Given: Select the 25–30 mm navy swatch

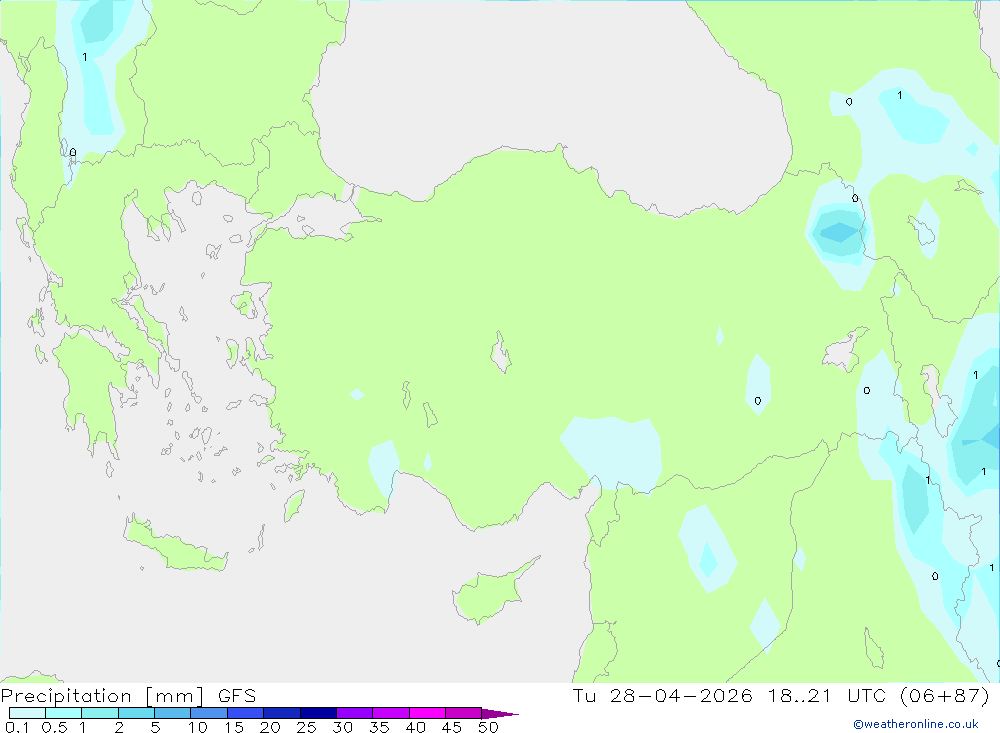Looking at the screenshot, I should [318, 713].
